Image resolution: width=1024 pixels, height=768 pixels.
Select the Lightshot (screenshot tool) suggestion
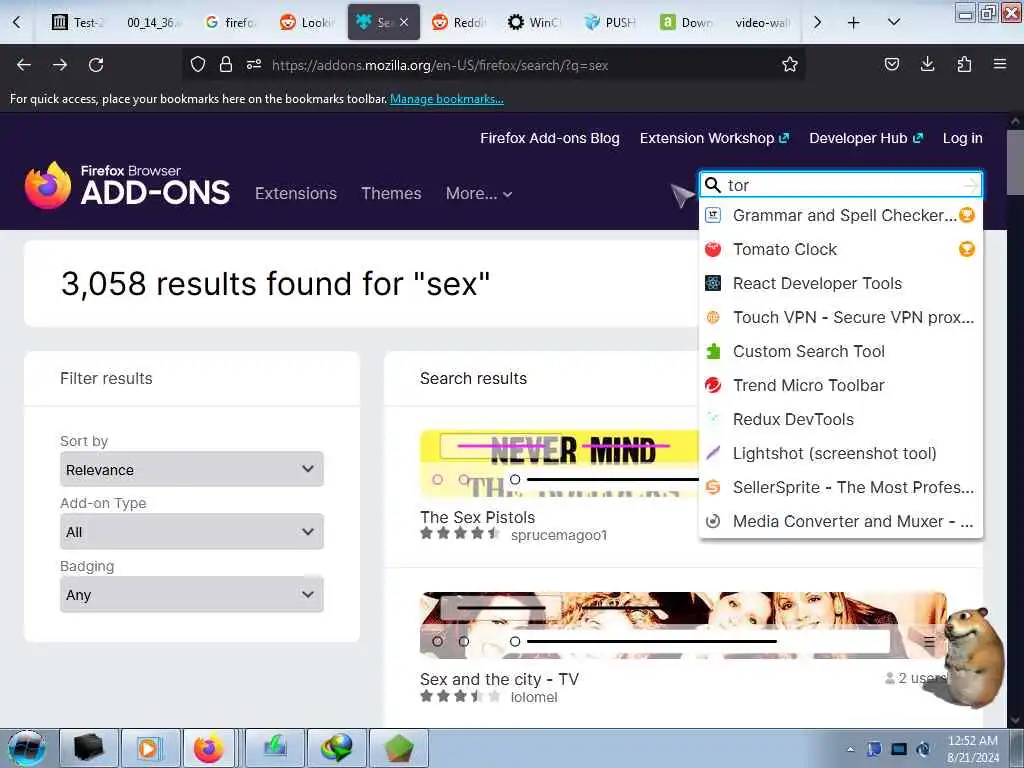840,453
